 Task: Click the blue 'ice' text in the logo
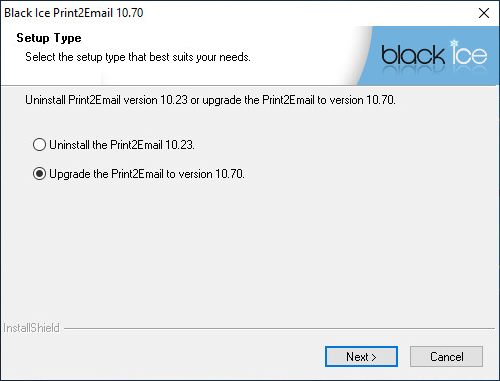[x=469, y=55]
